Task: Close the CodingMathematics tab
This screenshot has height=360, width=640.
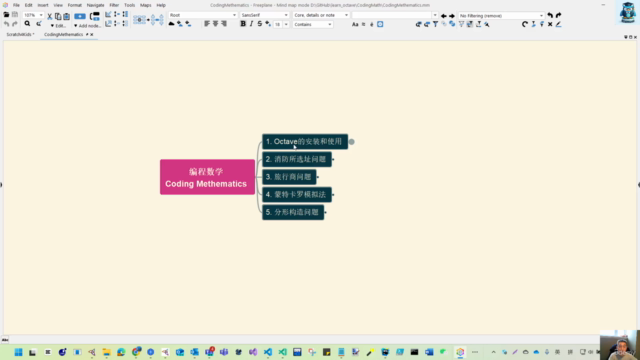Action: [x=92, y=35]
